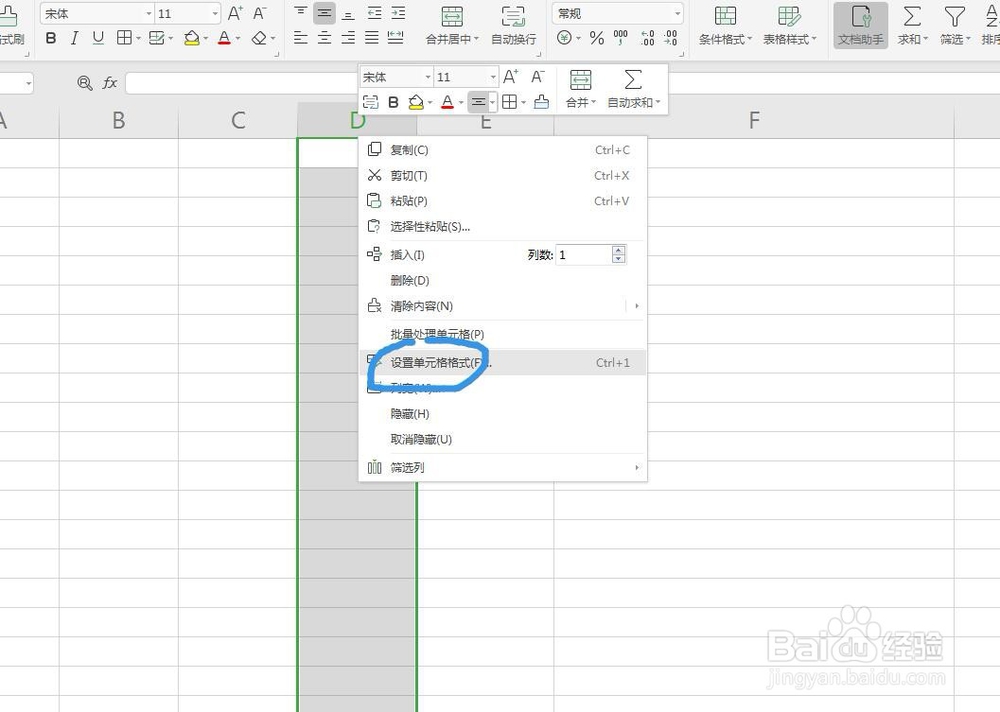Increase font size in mini toolbar

point(510,77)
